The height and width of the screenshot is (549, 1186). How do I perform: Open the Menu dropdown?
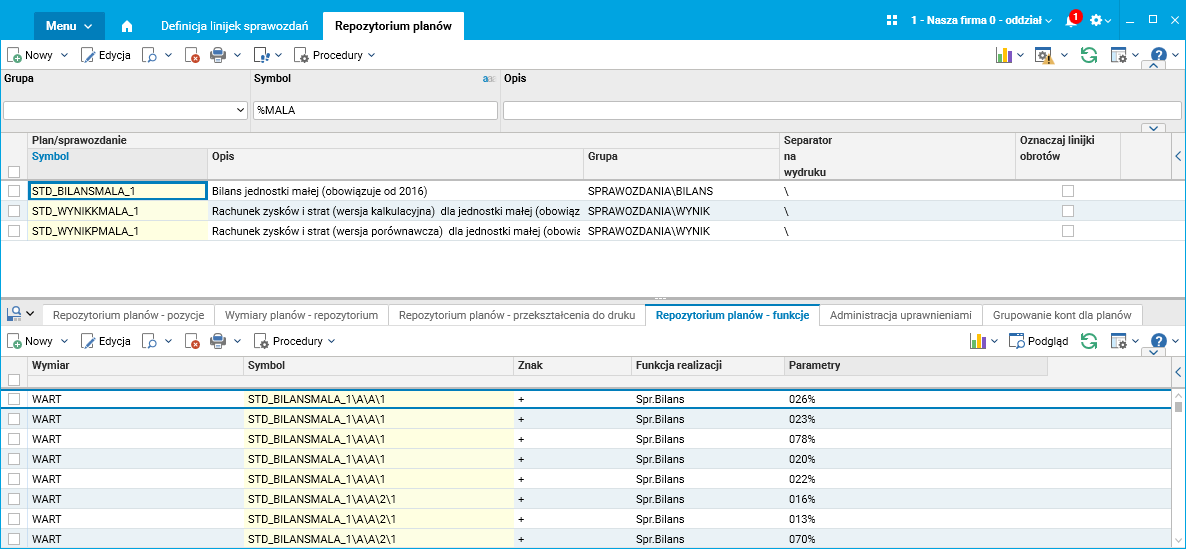point(68,25)
